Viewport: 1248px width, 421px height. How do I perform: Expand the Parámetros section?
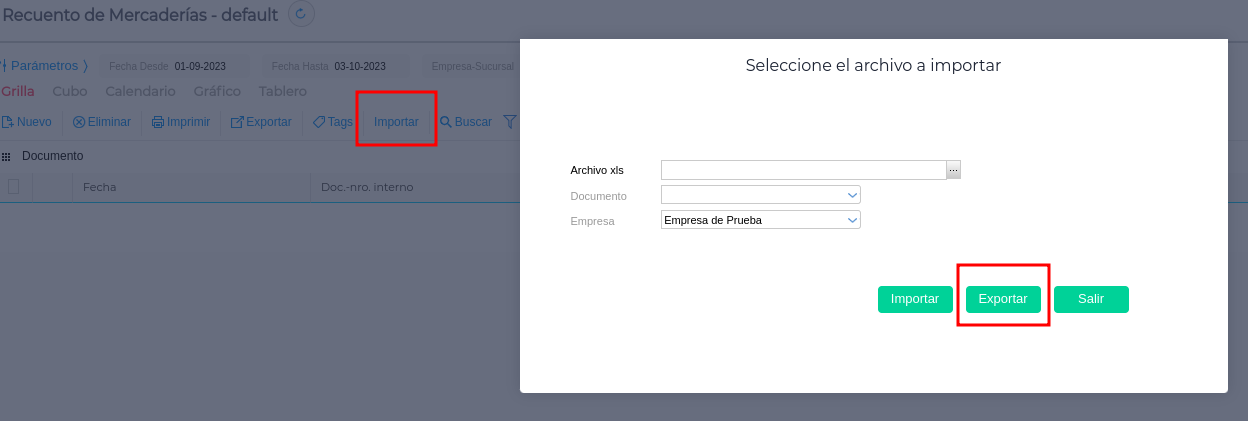tap(44, 66)
